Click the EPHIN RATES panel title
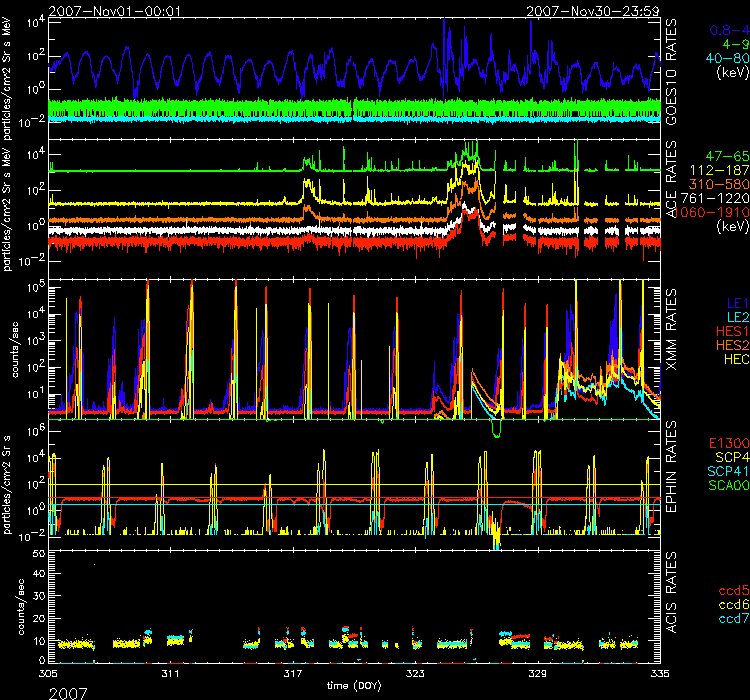The height and width of the screenshot is (700, 750). click(672, 467)
